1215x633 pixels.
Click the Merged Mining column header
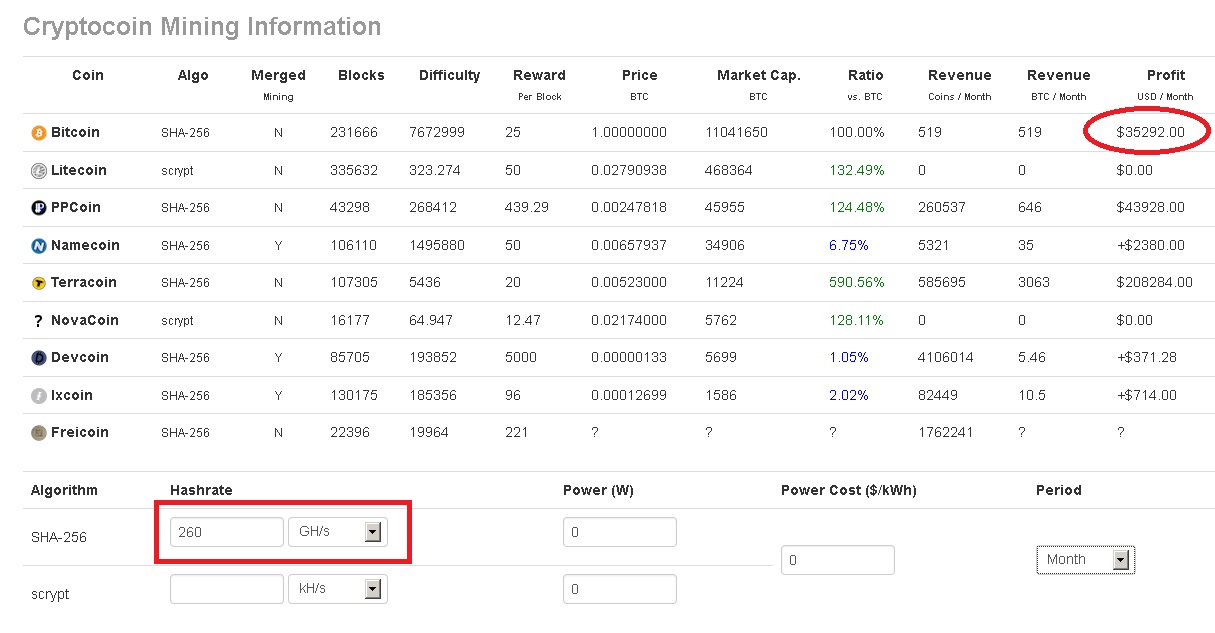[278, 84]
